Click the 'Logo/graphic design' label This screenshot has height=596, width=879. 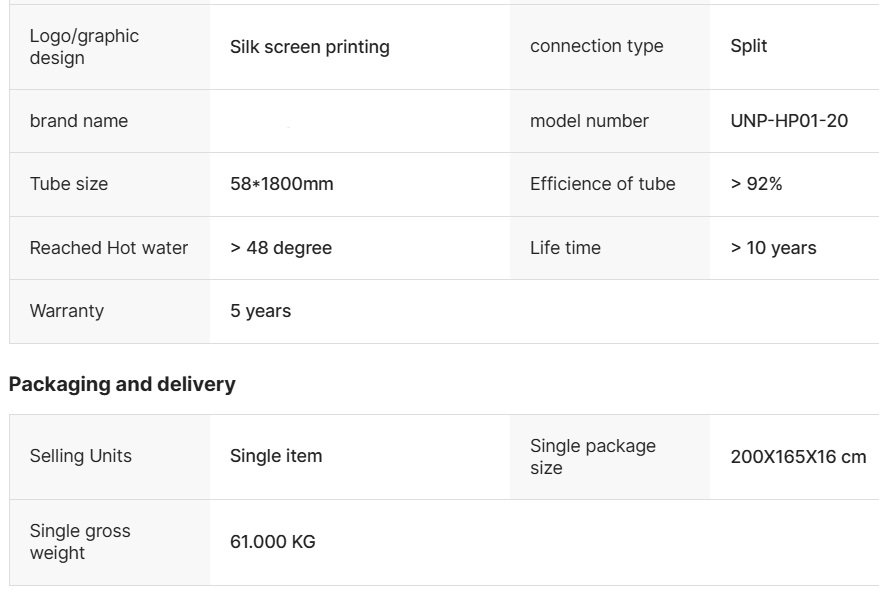point(84,47)
